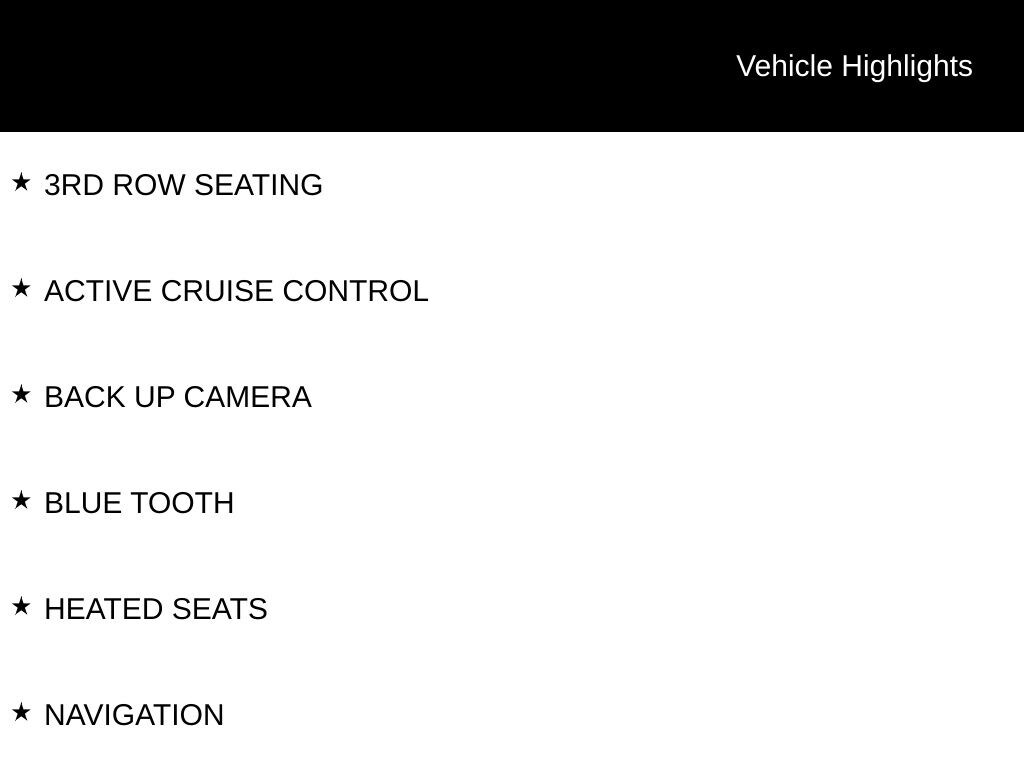Select the ACTIVE CRUISE CONTROL list item
Image resolution: width=1024 pixels, height=768 pixels.
tap(236, 291)
